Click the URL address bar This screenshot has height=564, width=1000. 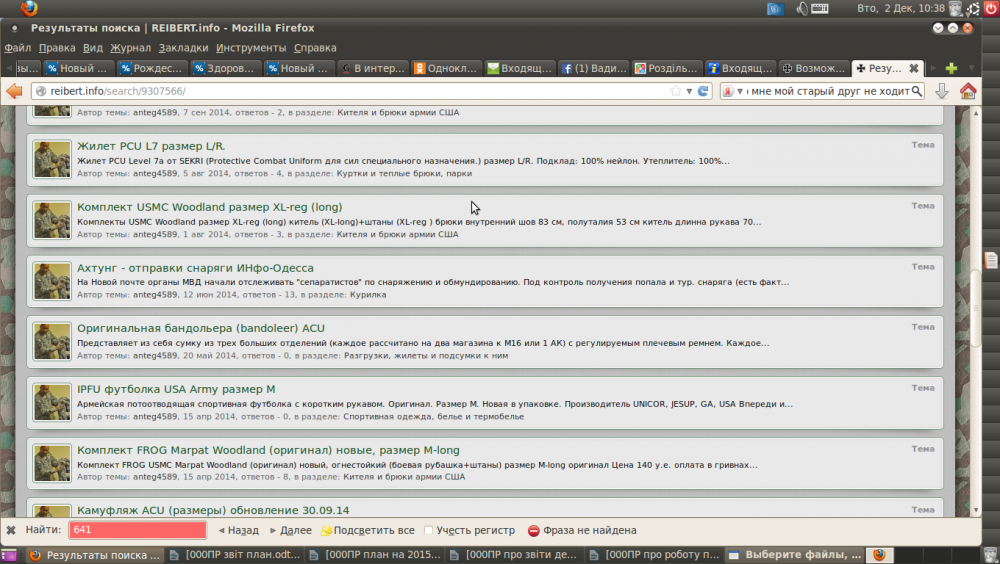(x=350, y=91)
